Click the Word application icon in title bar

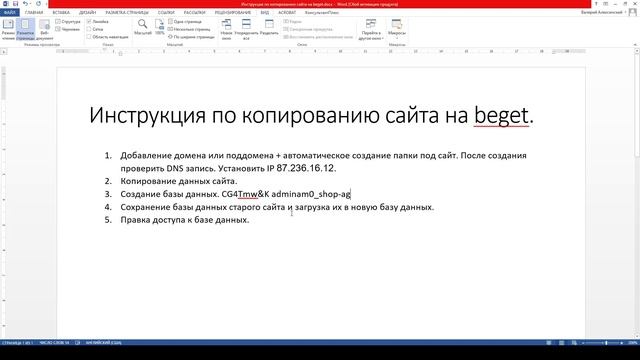point(5,4)
